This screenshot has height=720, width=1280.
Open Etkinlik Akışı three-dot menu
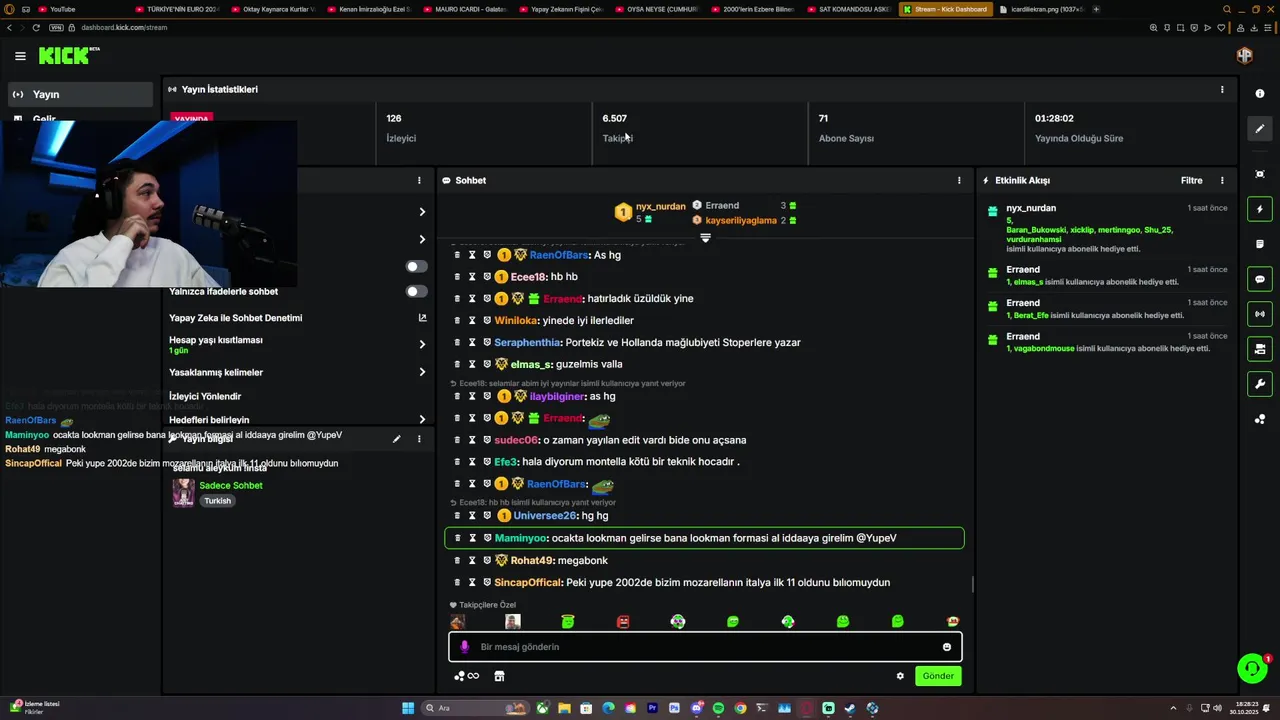click(x=1221, y=181)
